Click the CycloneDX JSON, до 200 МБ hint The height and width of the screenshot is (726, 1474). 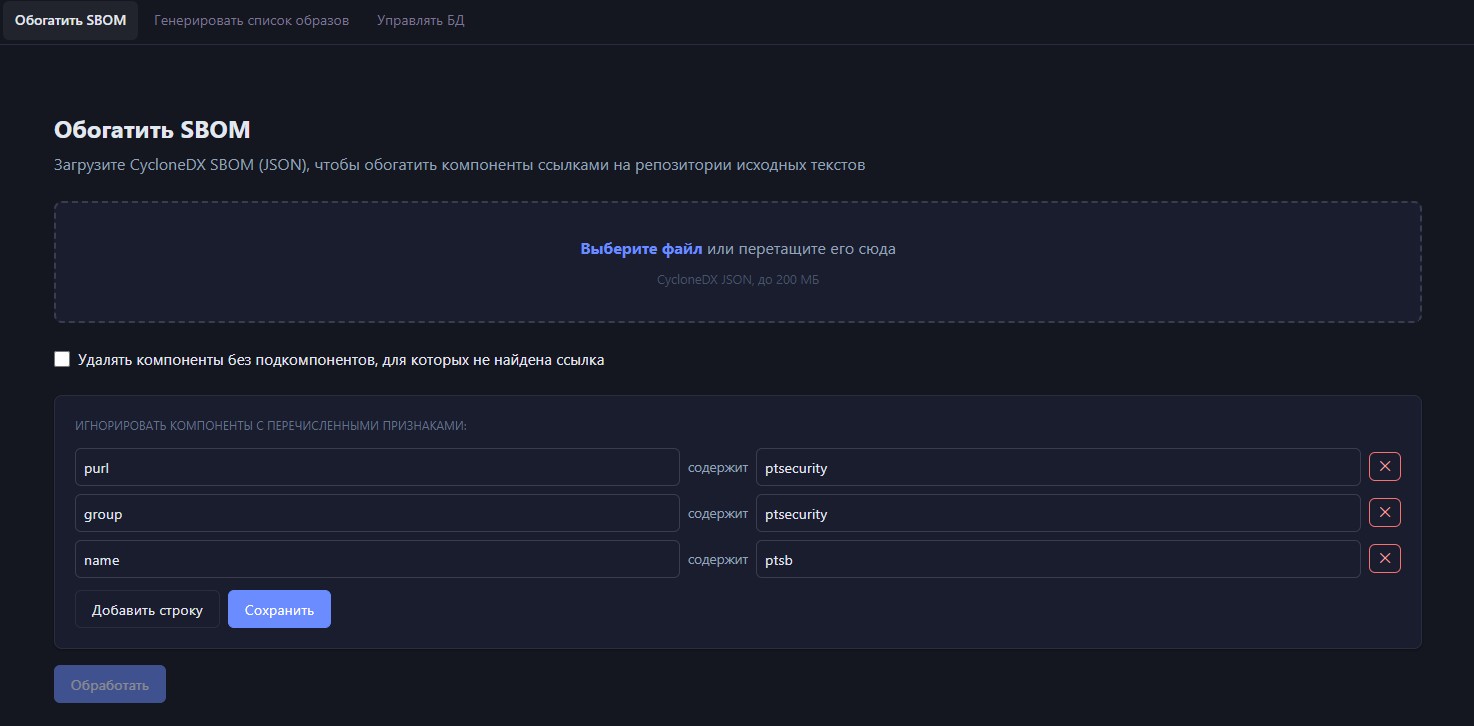tap(738, 280)
